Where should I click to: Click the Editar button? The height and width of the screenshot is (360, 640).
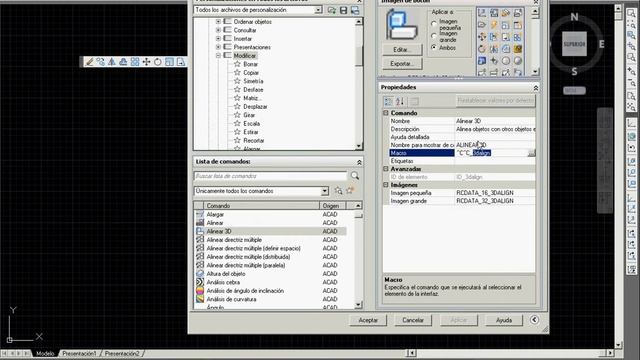[402, 50]
